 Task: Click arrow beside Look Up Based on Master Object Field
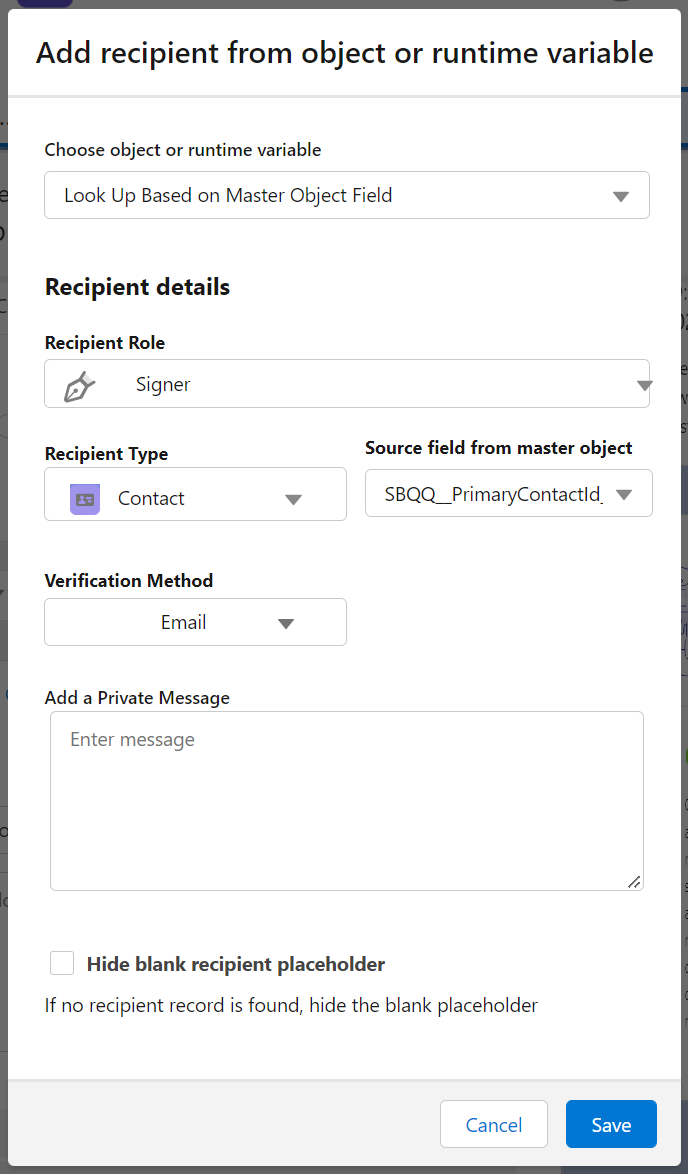pos(621,196)
